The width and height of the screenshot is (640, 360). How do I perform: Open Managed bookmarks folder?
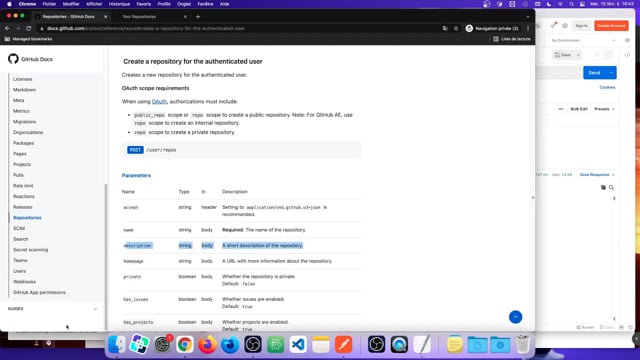(x=29, y=39)
